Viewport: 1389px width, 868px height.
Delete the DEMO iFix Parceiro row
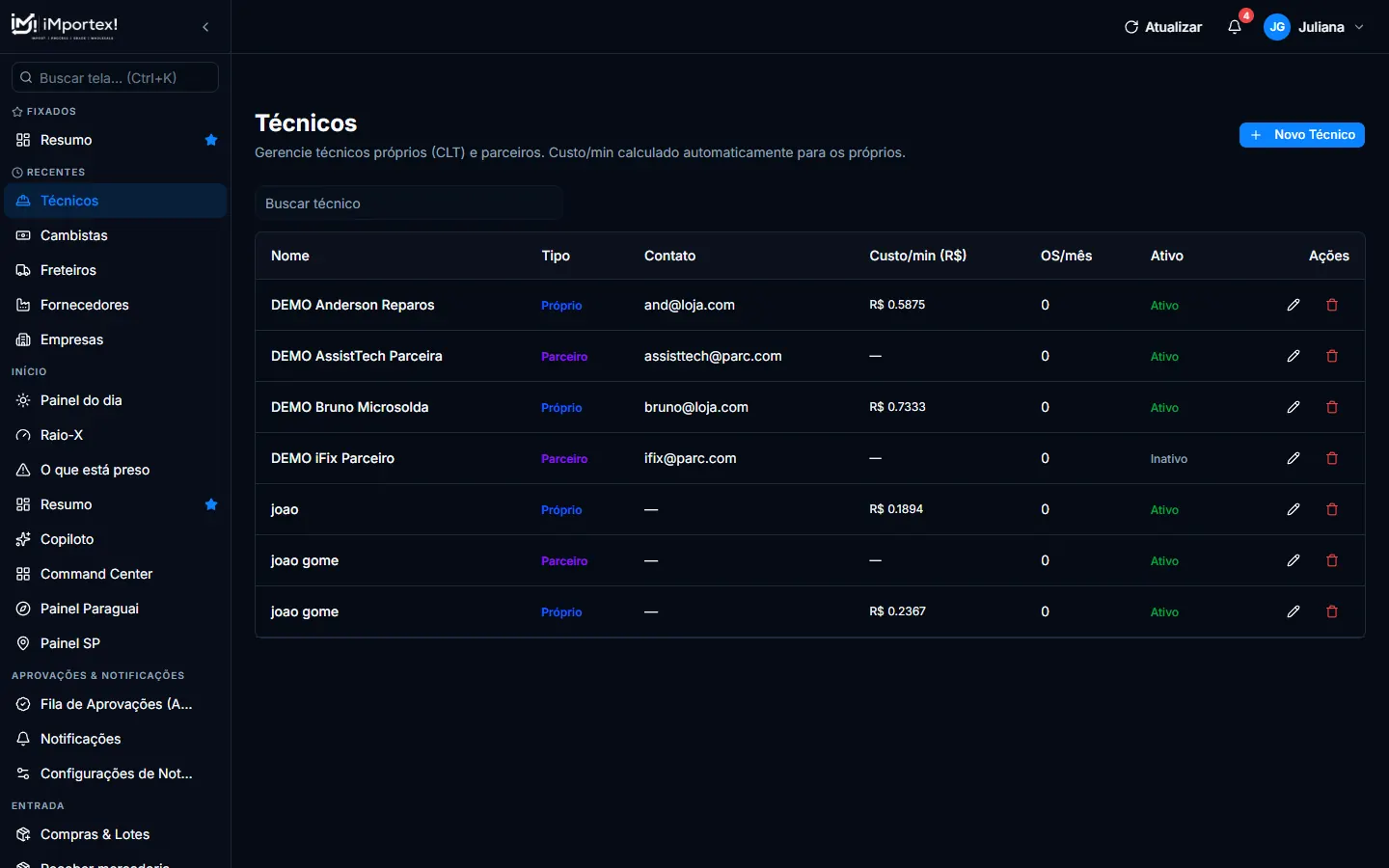(1332, 458)
